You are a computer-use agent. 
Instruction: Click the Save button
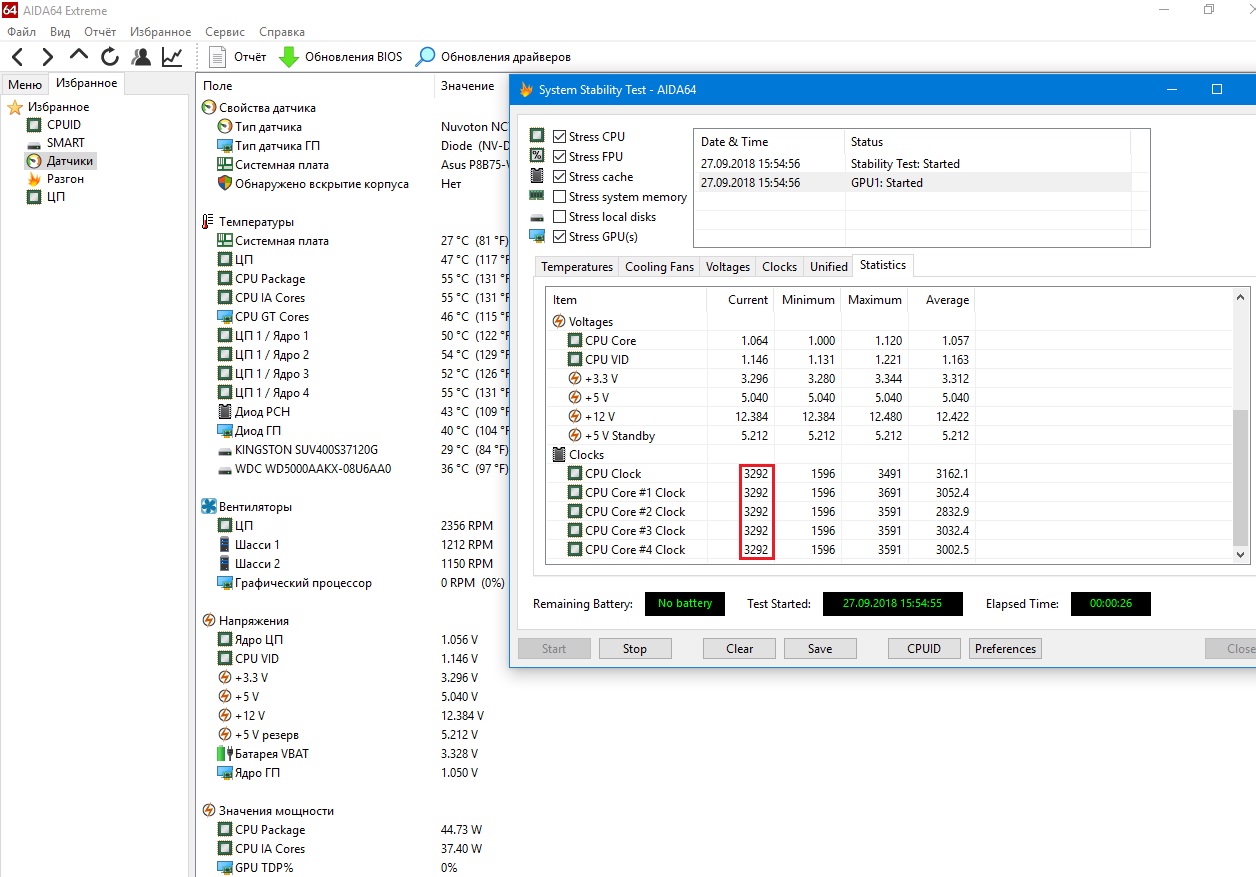(820, 649)
